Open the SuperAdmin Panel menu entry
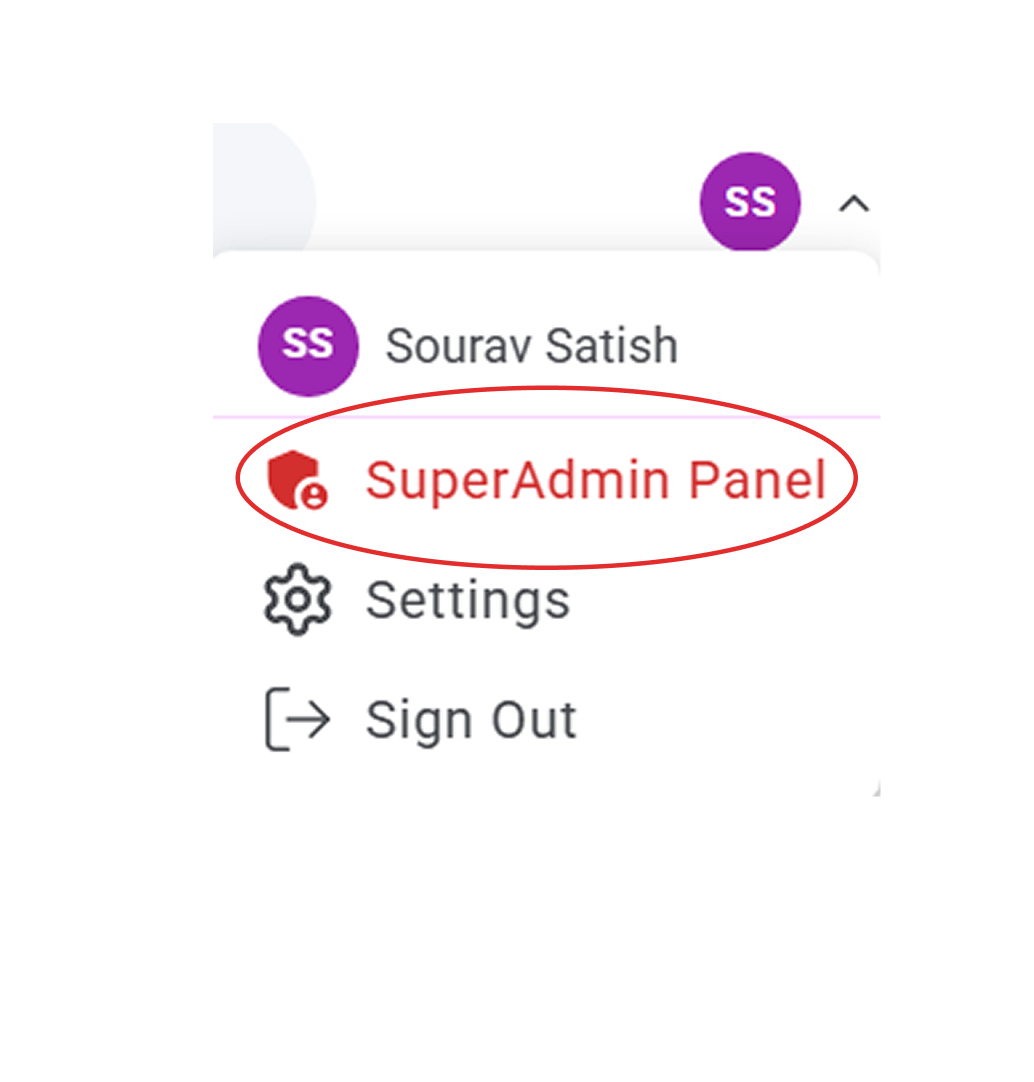The width and height of the screenshot is (1034, 1082). 595,480
